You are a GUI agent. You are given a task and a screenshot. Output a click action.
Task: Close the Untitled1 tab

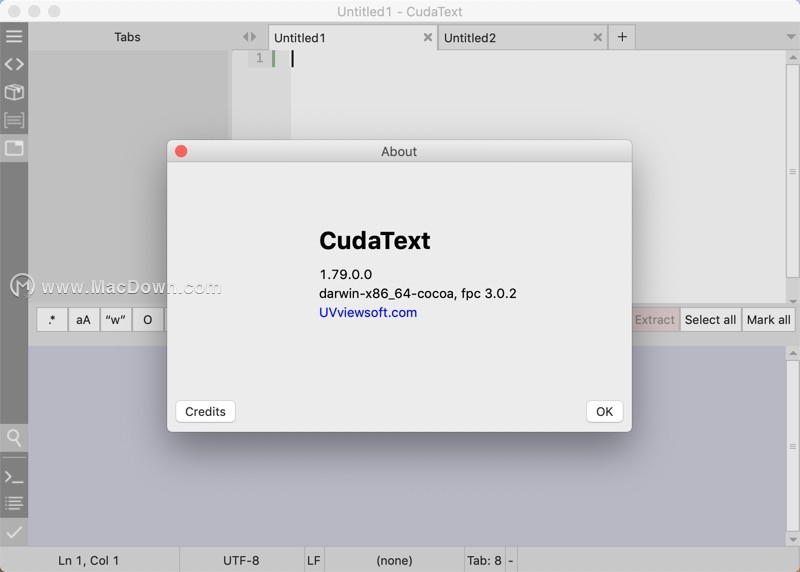pos(428,37)
